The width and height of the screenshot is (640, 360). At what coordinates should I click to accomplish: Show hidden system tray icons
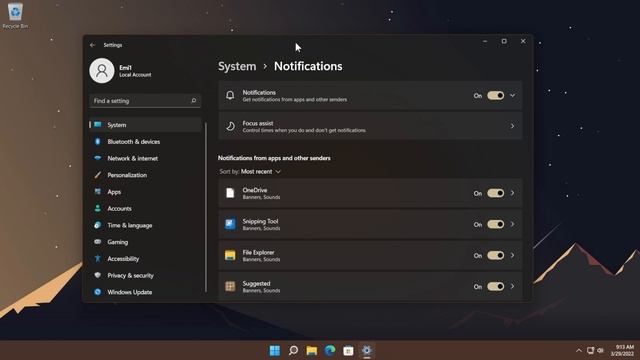tap(579, 351)
